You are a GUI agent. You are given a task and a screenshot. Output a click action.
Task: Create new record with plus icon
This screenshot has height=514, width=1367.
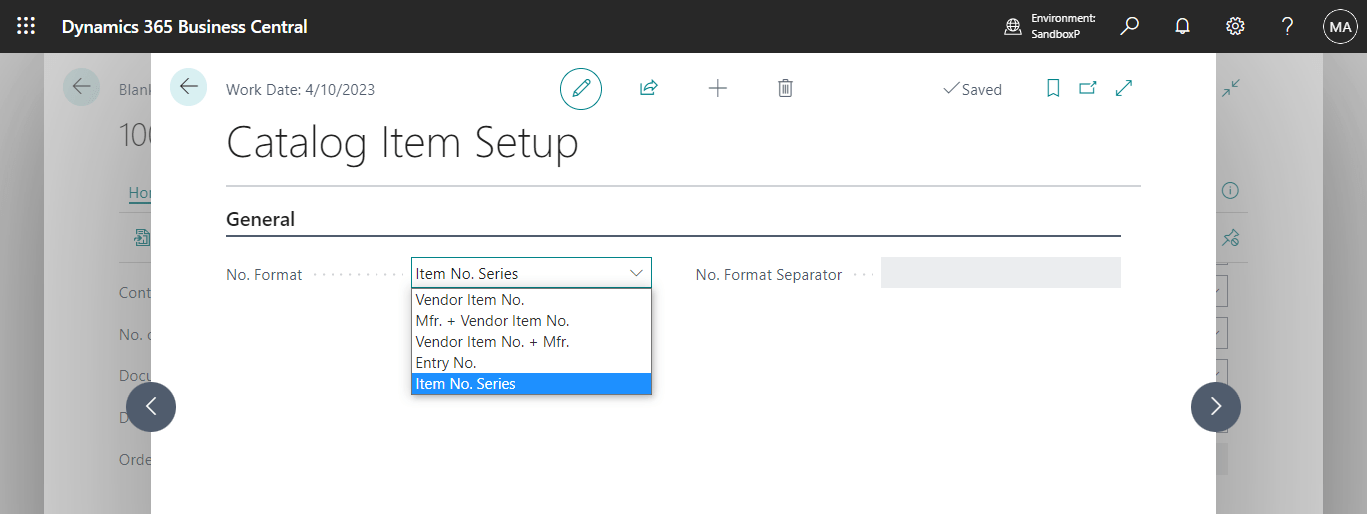coord(718,88)
